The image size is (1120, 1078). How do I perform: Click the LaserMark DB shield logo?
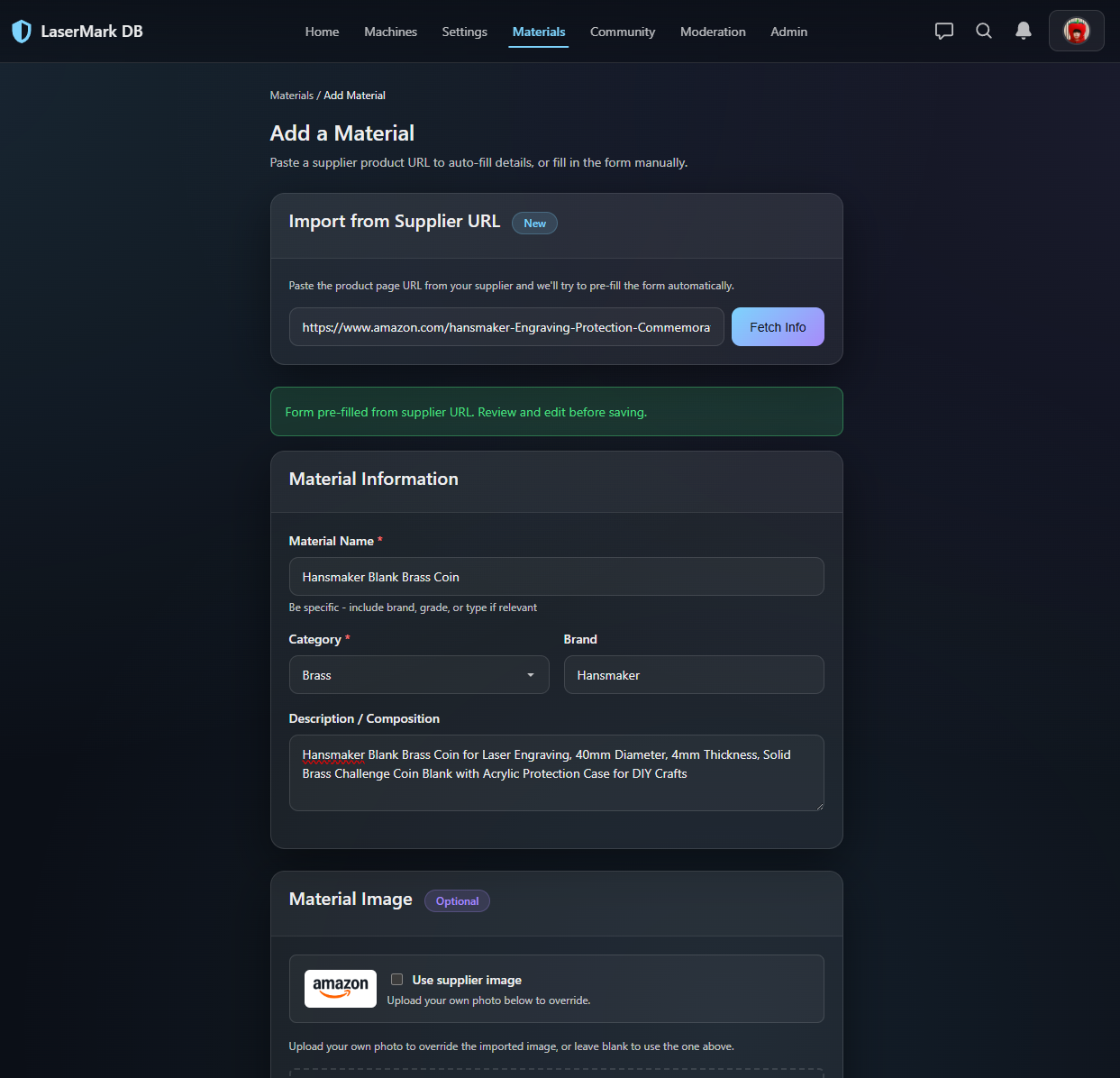pyautogui.click(x=21, y=30)
